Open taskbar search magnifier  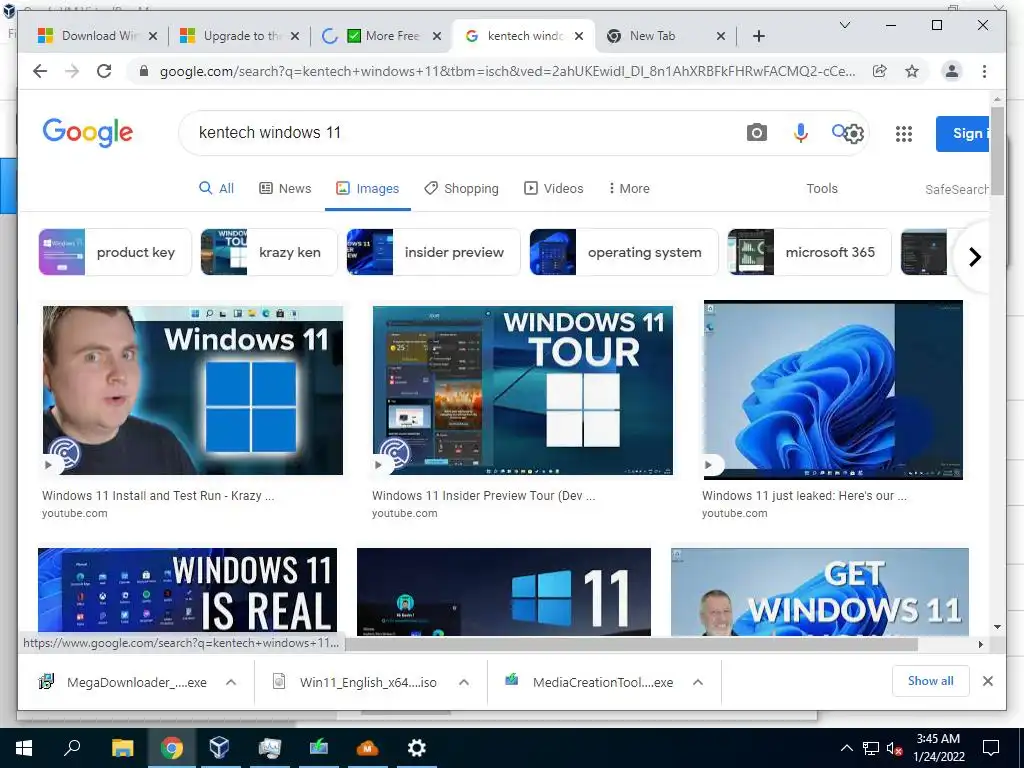click(x=72, y=748)
